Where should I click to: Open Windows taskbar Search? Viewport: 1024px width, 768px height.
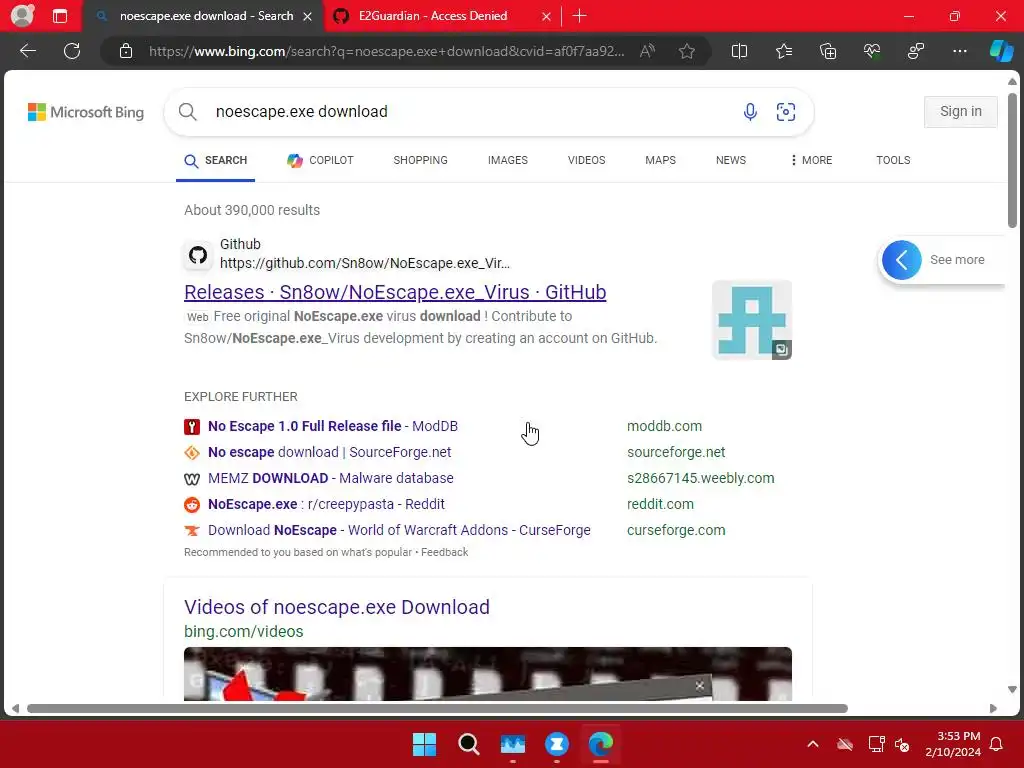(x=468, y=744)
